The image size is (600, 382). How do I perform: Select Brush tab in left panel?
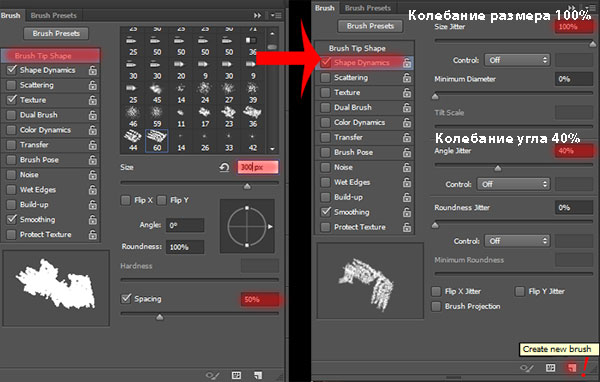click(11, 15)
